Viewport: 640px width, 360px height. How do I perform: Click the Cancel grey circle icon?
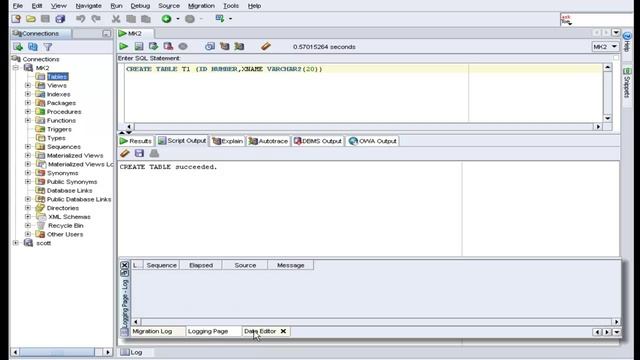pos(183,47)
